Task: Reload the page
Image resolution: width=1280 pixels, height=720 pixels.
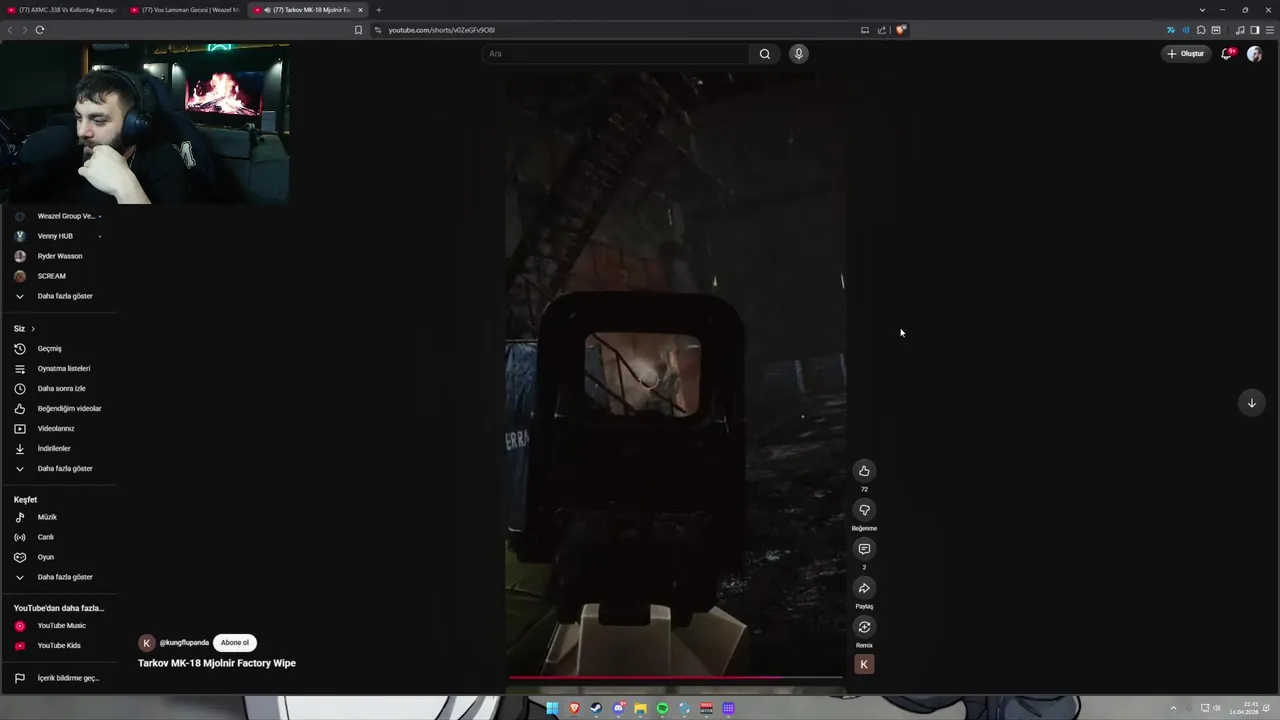Action: point(40,30)
